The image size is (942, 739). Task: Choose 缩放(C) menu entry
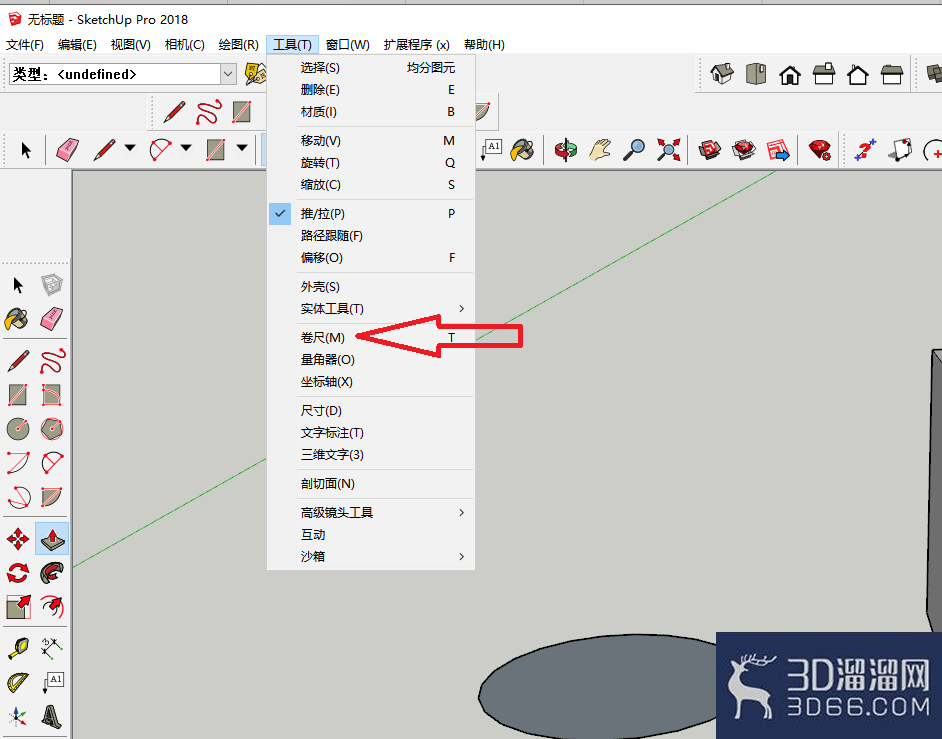371,184
